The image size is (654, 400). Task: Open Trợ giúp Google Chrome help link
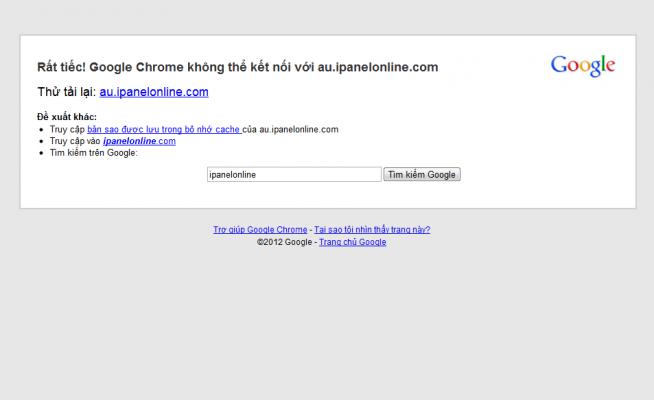tap(260, 229)
